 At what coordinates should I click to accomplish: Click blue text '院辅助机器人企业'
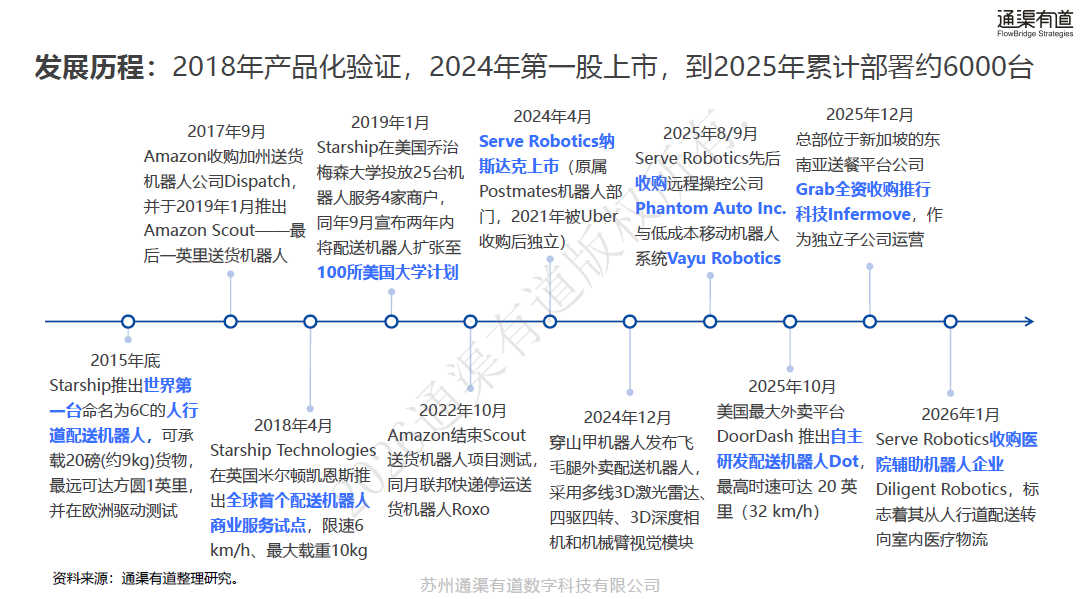point(939,464)
